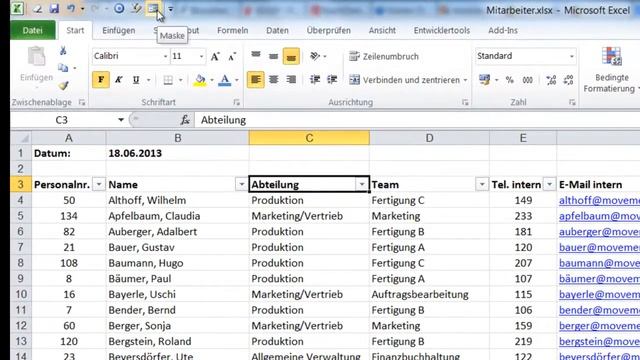Screen dimensions: 640x360
Task: Open the Add-Ins tab
Action: (x=503, y=31)
